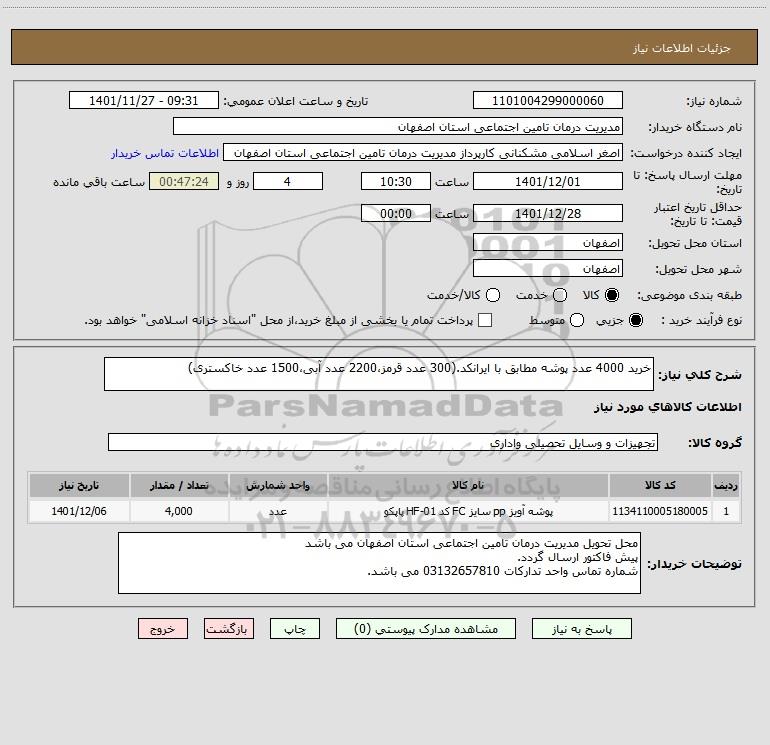
Task: Click the تعداد / مقدار column header
Action: point(179,485)
